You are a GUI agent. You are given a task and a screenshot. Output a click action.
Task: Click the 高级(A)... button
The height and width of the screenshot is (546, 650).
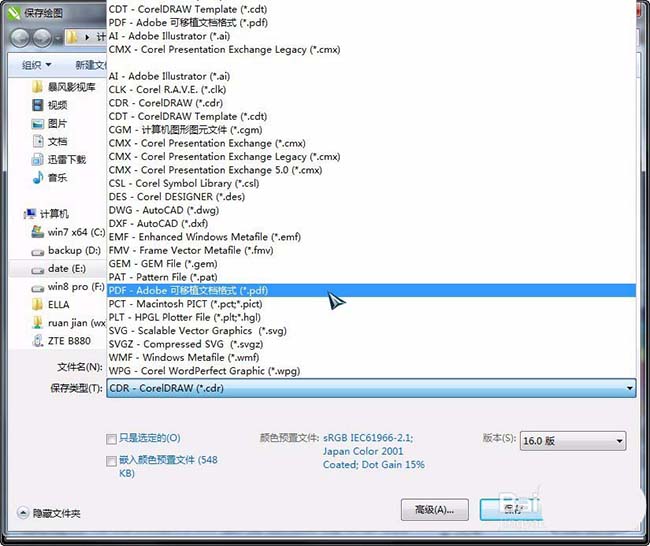(x=434, y=510)
